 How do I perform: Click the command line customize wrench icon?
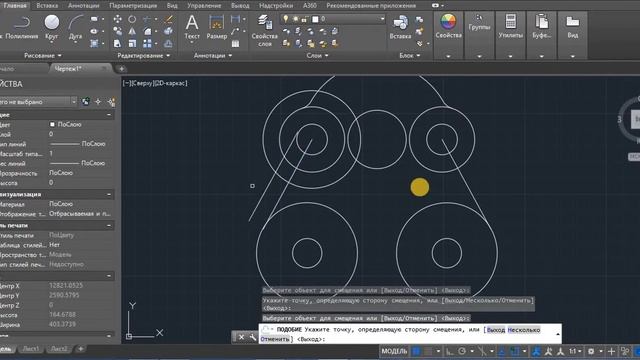pyautogui.click(x=253, y=337)
